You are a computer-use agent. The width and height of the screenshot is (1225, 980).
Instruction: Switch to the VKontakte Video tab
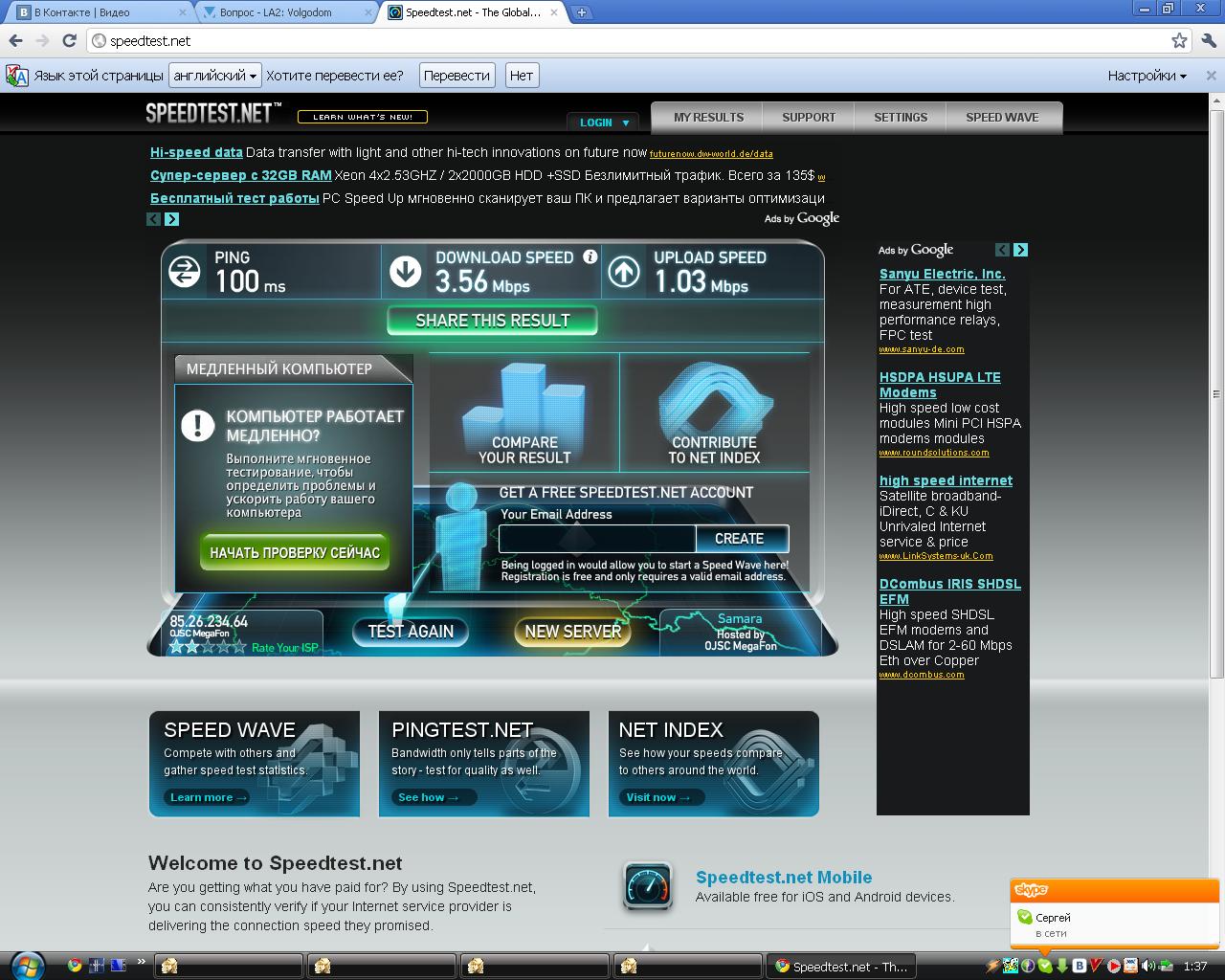click(x=100, y=12)
